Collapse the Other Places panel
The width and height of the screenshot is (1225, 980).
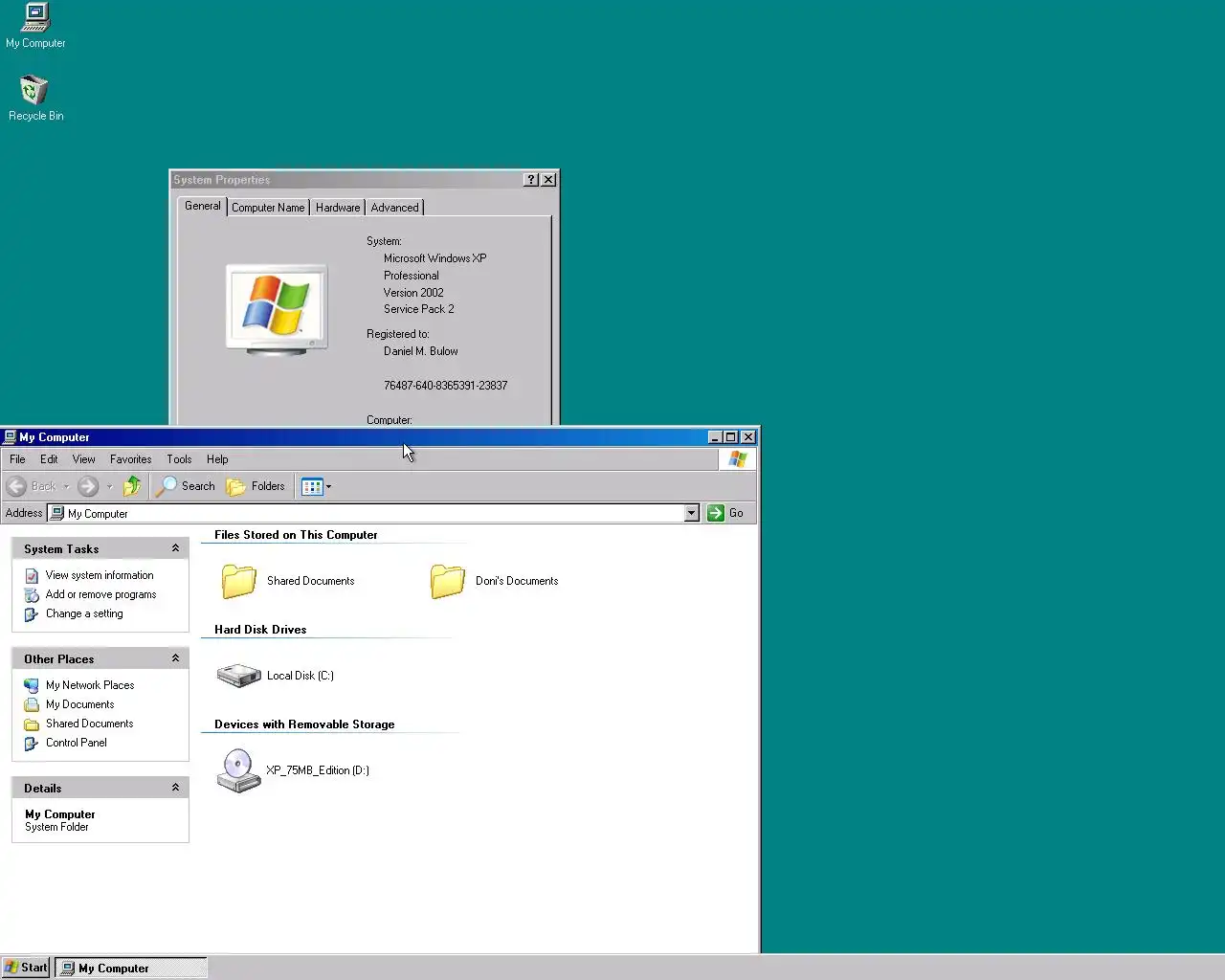(175, 658)
